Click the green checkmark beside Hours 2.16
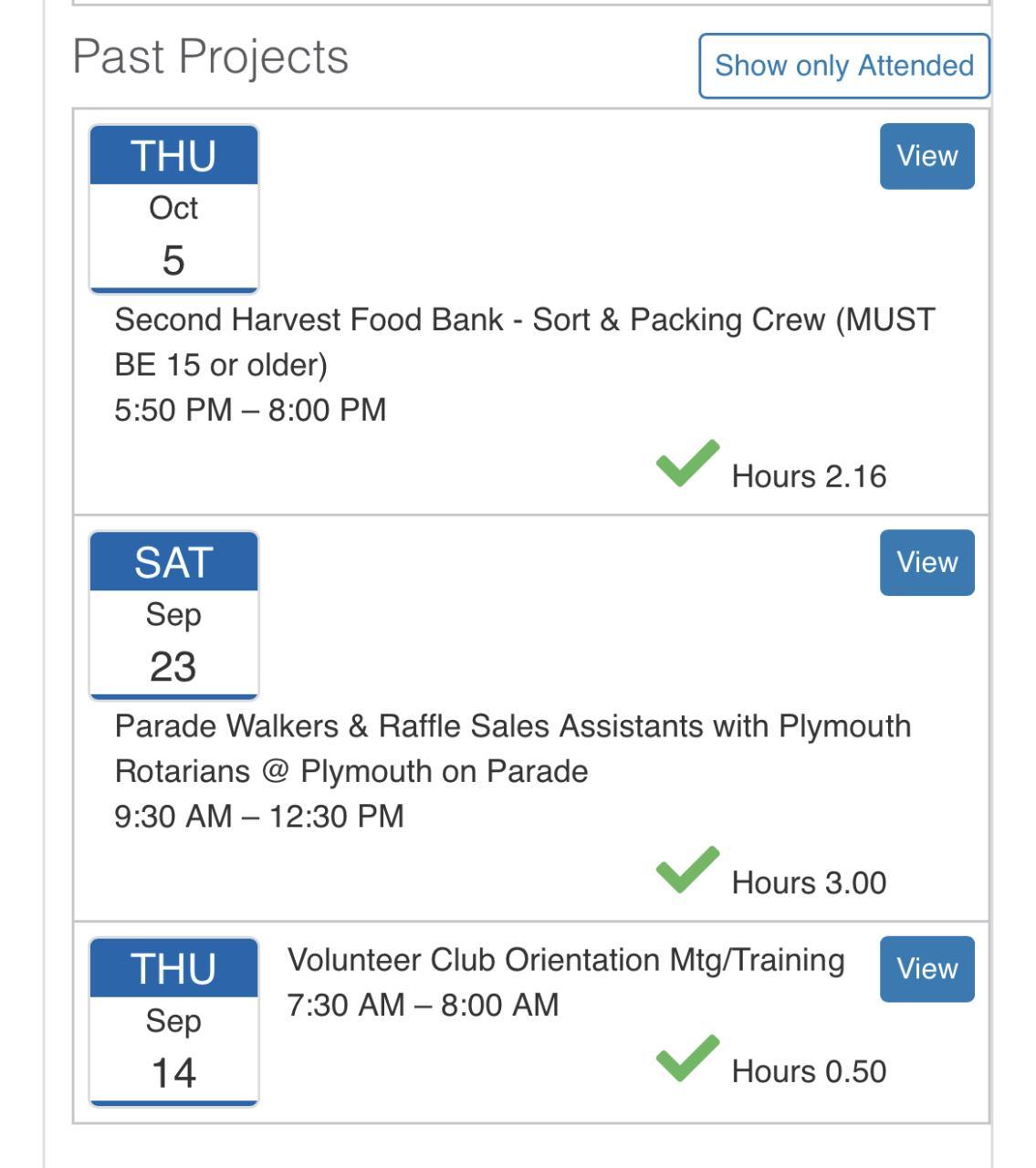 coord(687,463)
